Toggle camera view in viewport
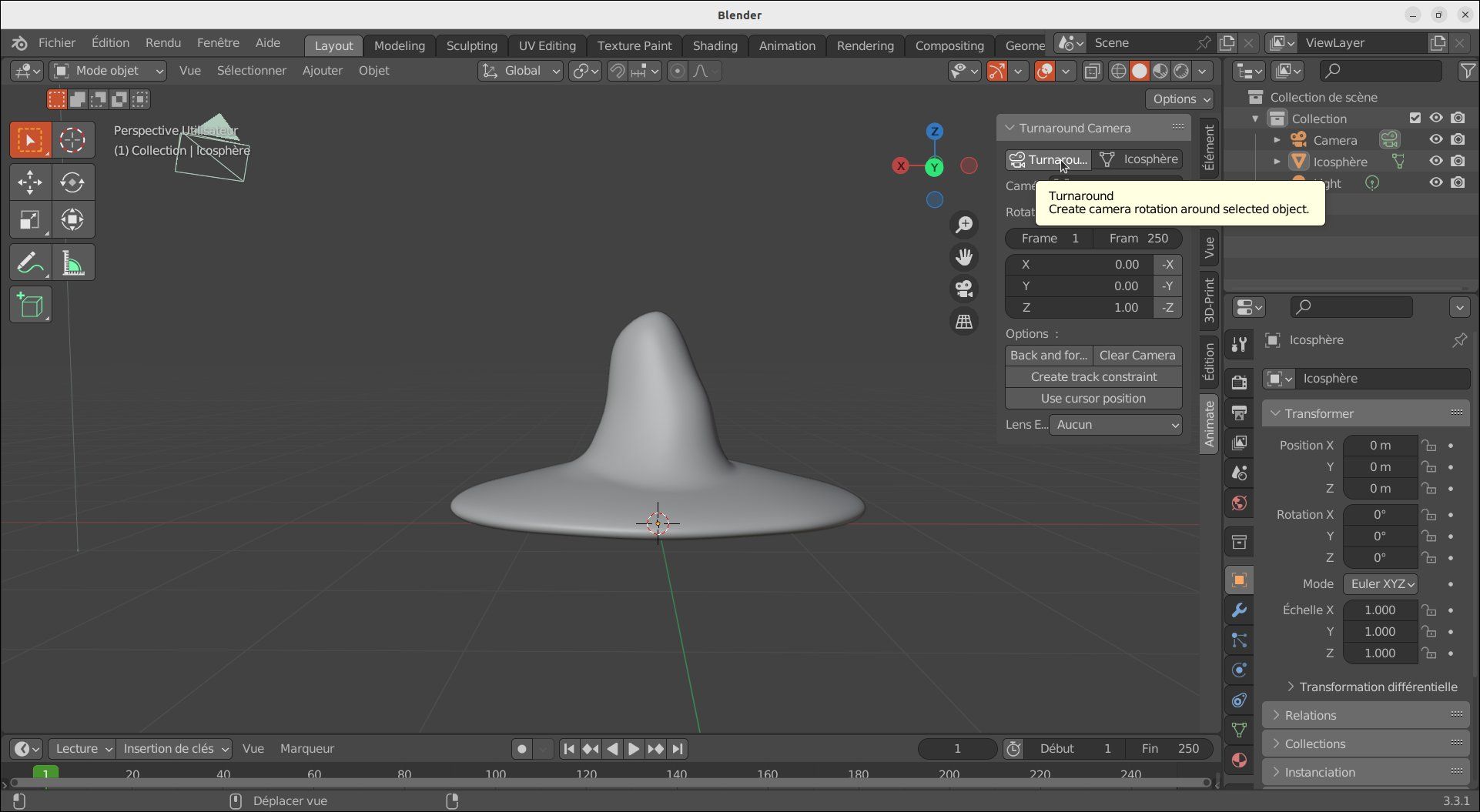 [964, 289]
